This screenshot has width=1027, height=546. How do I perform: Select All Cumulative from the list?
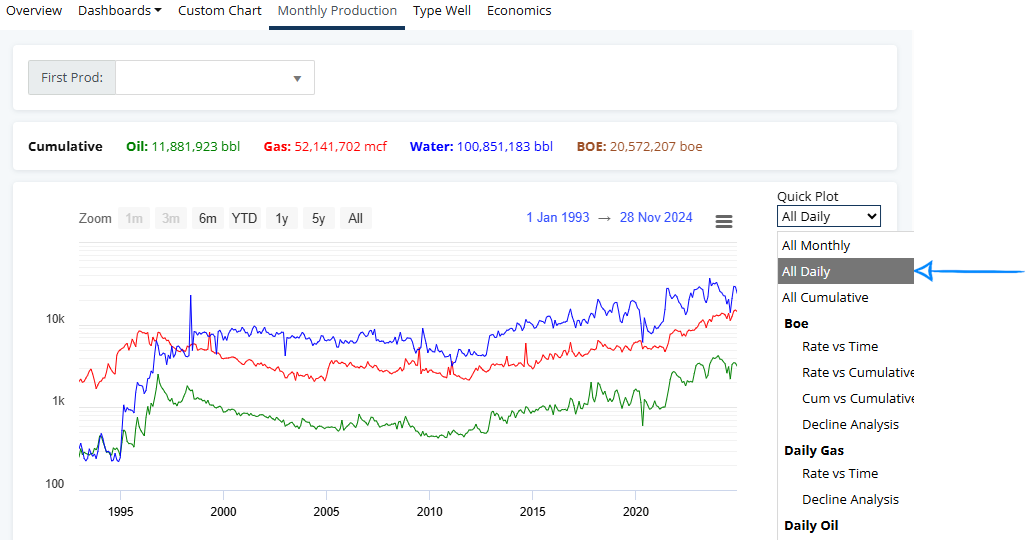click(825, 298)
